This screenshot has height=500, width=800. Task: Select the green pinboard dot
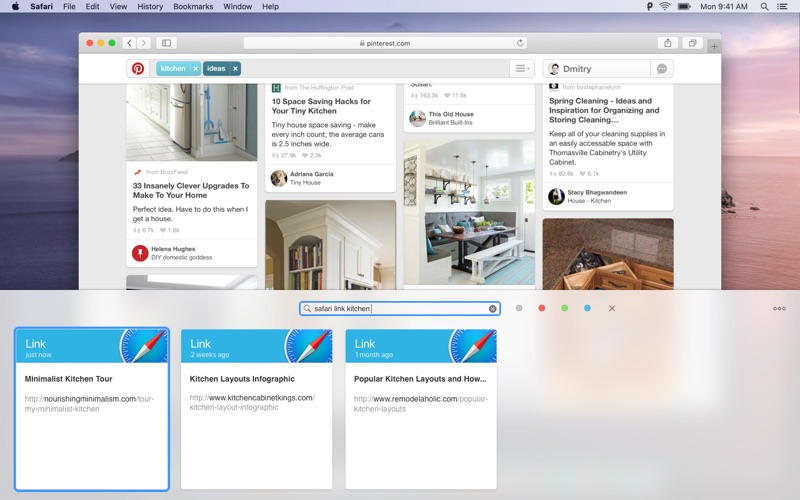564,308
